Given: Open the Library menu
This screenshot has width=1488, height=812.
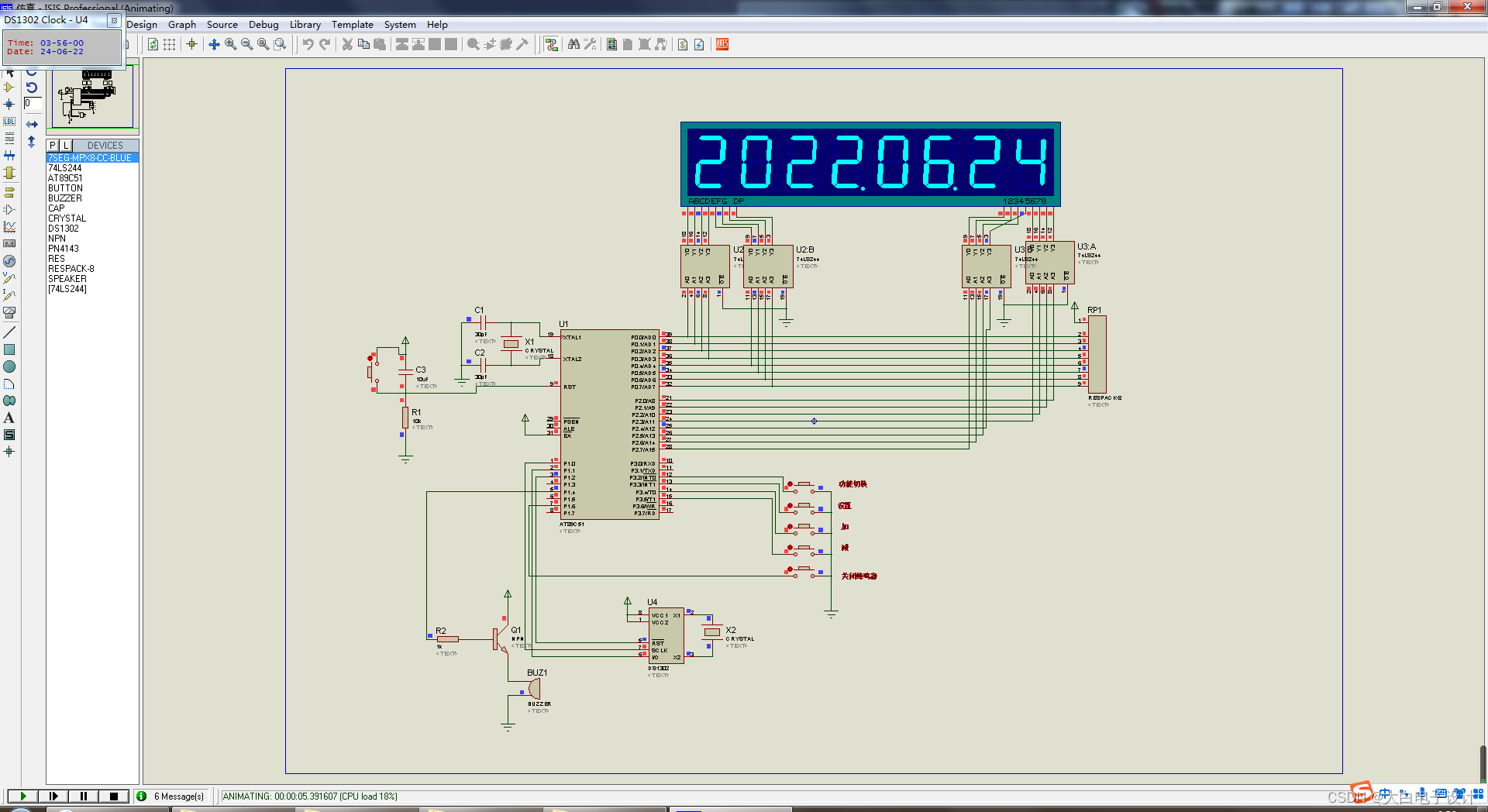Looking at the screenshot, I should 305,25.
